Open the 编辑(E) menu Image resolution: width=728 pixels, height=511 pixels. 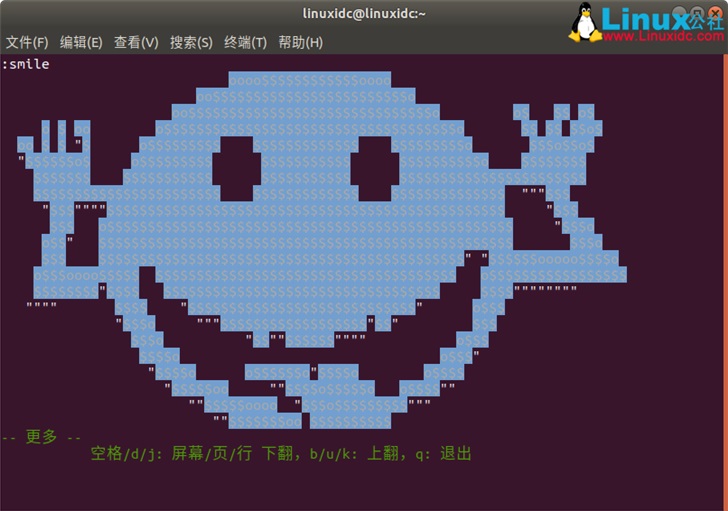[x=81, y=42]
